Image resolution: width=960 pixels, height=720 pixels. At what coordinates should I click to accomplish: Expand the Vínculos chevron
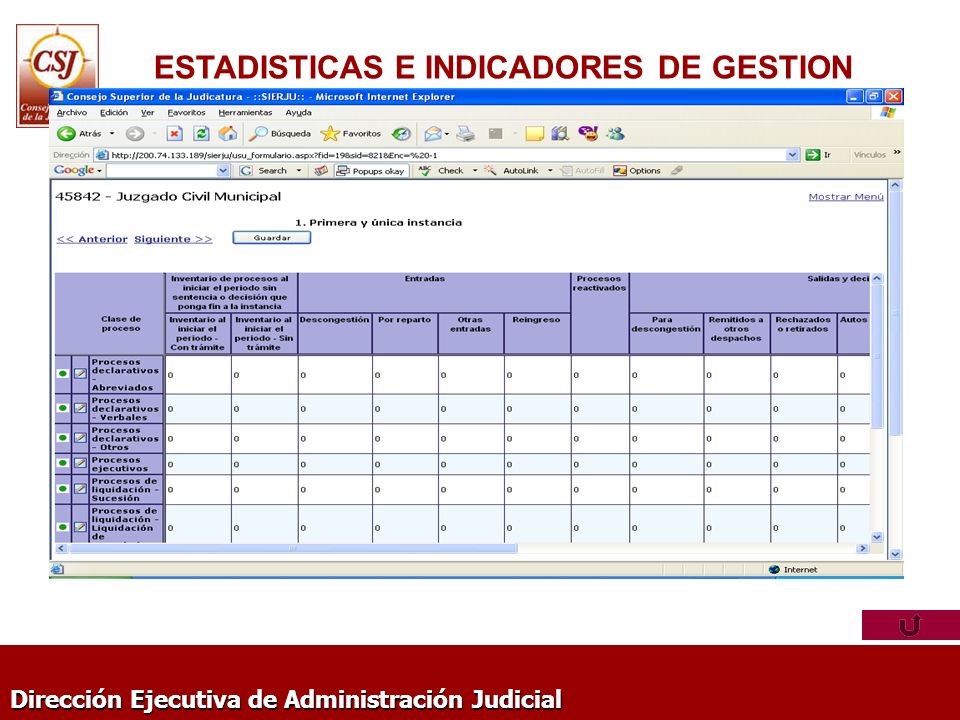[x=897, y=152]
